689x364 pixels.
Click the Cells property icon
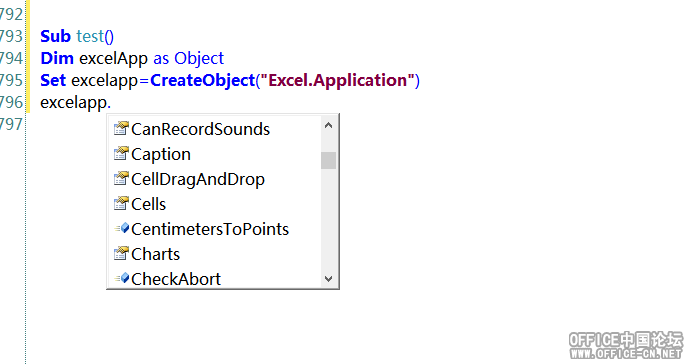(x=121, y=204)
